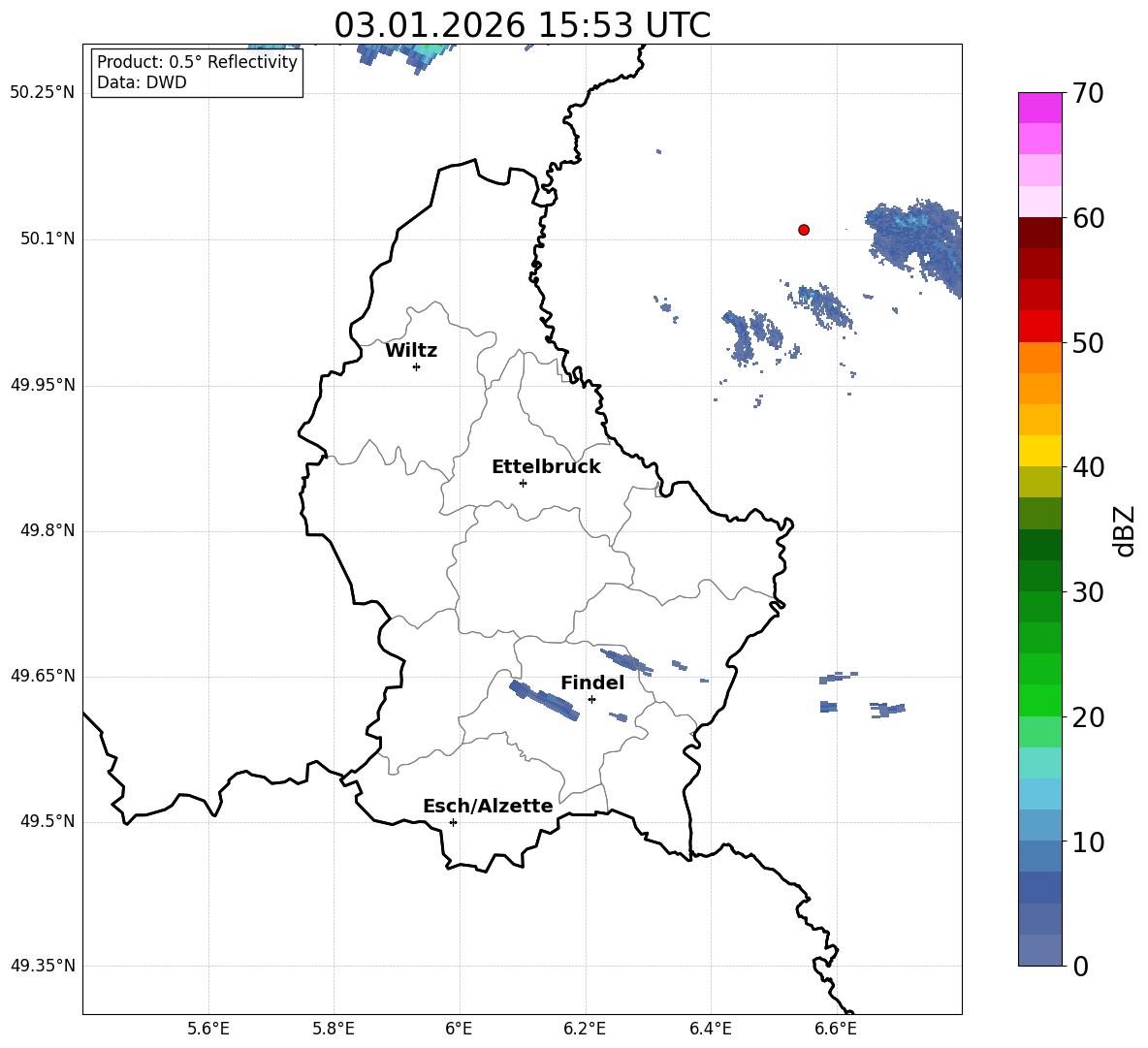Click the 50.1°N latitude label
1148x1048 pixels.
pos(48,238)
